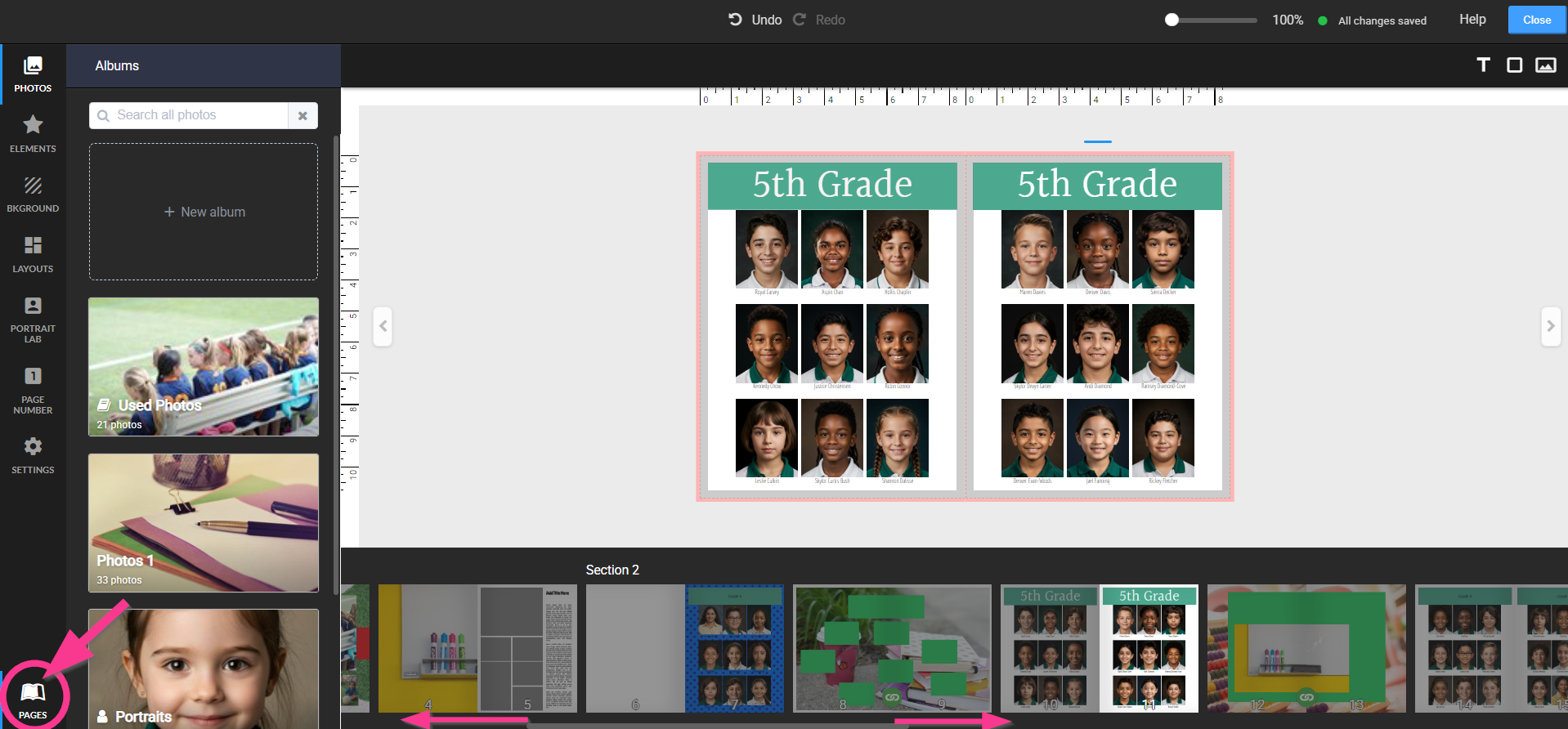
Task: Adjust the zoom slider handle
Action: (1172, 20)
